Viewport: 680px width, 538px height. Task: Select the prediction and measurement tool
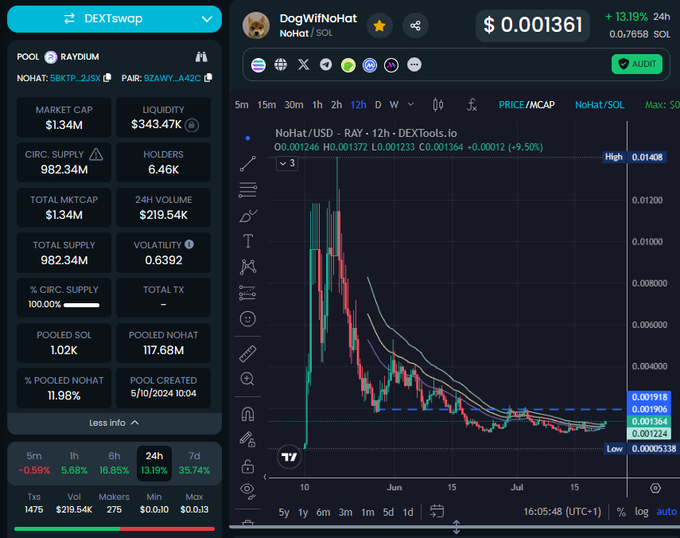pos(248,293)
